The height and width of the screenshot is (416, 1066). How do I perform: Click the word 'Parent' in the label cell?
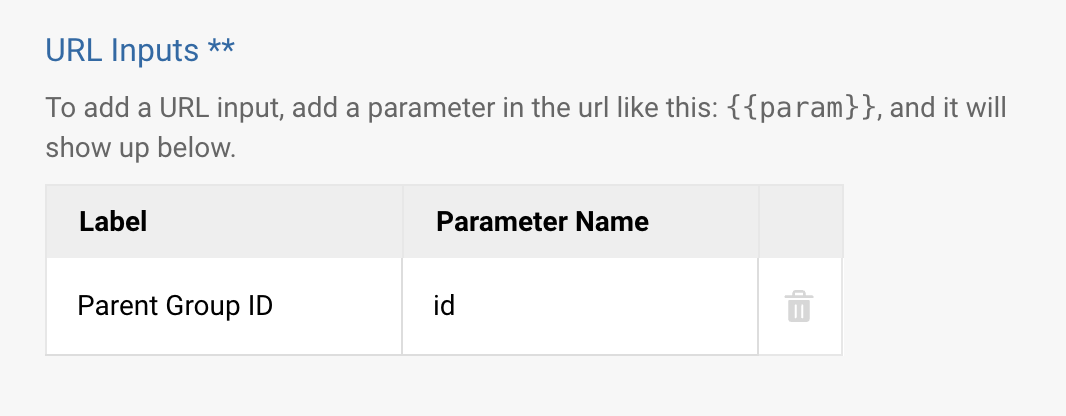(x=110, y=306)
